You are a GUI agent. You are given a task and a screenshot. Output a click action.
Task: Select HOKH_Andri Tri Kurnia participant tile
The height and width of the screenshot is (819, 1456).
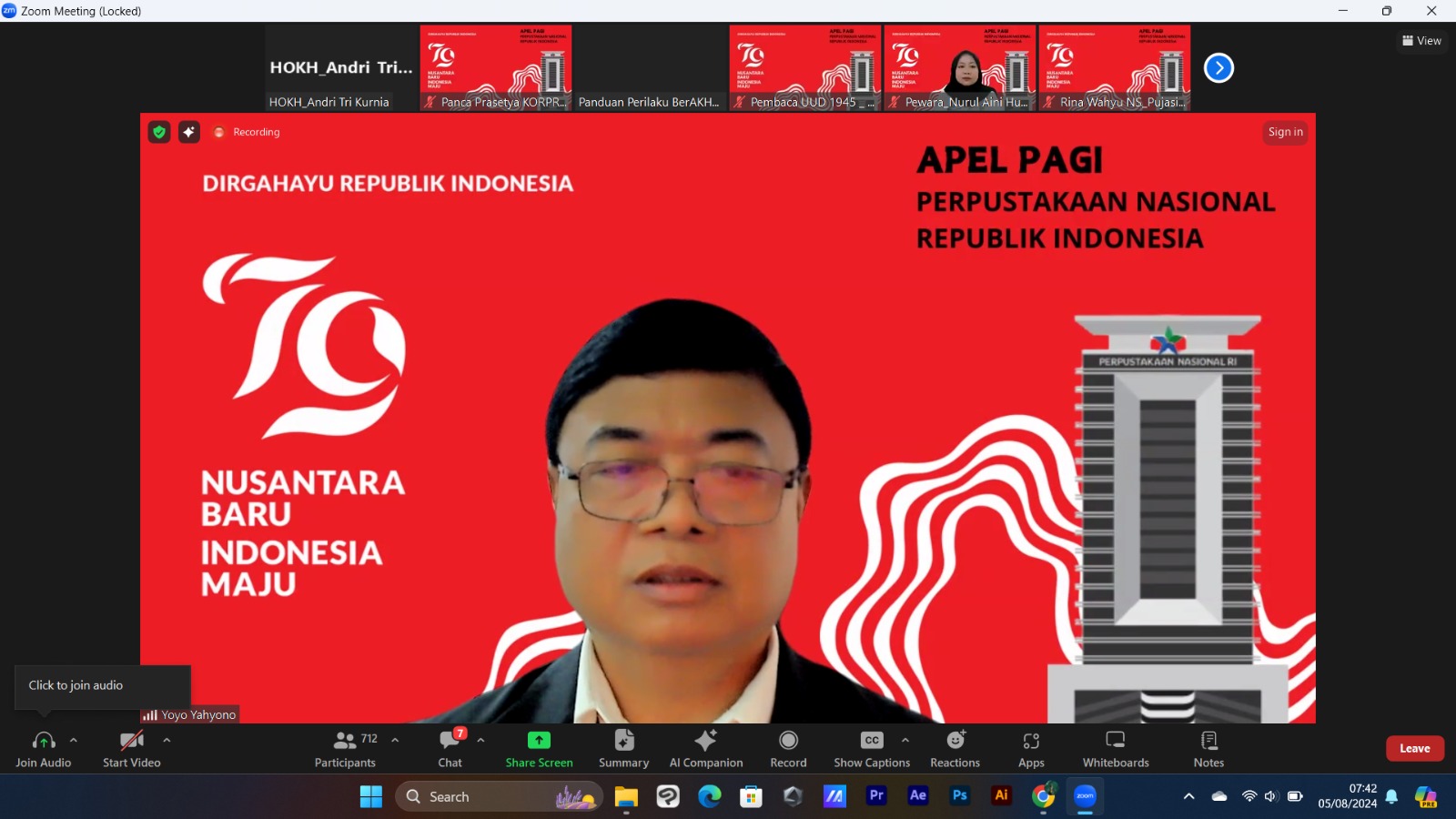pyautogui.click(x=341, y=68)
